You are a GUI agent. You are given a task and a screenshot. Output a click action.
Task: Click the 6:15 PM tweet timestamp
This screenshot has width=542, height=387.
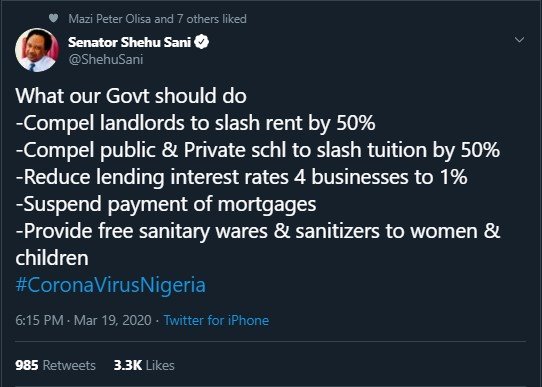[39, 320]
